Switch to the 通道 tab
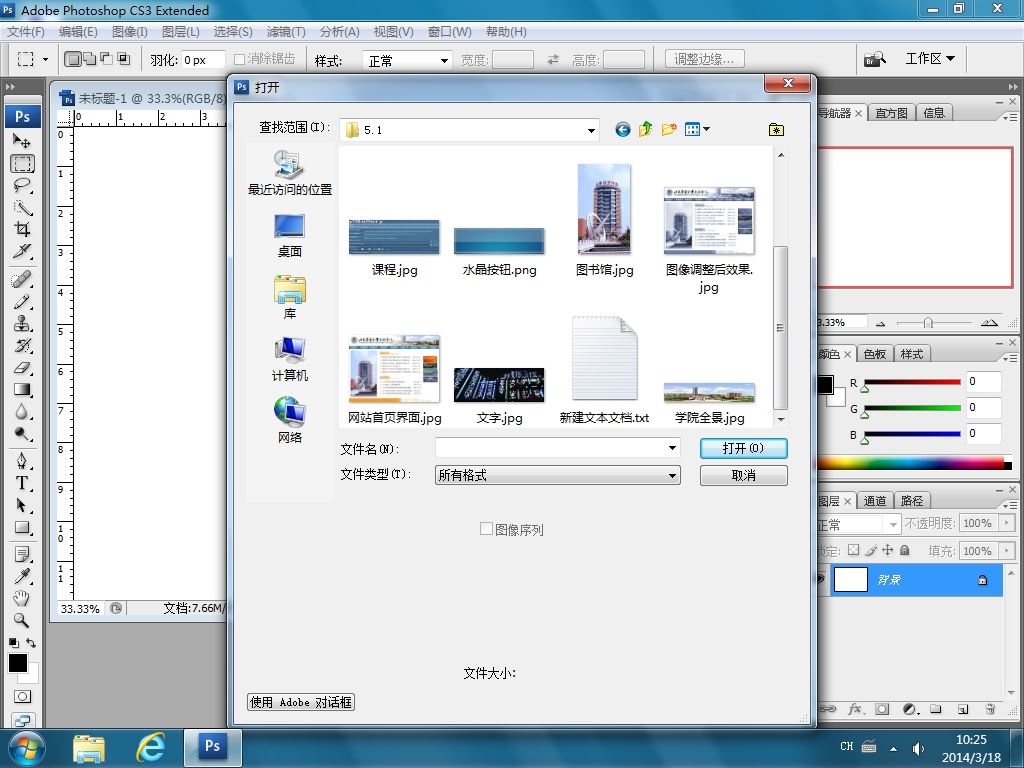1024x768 pixels. [x=874, y=501]
